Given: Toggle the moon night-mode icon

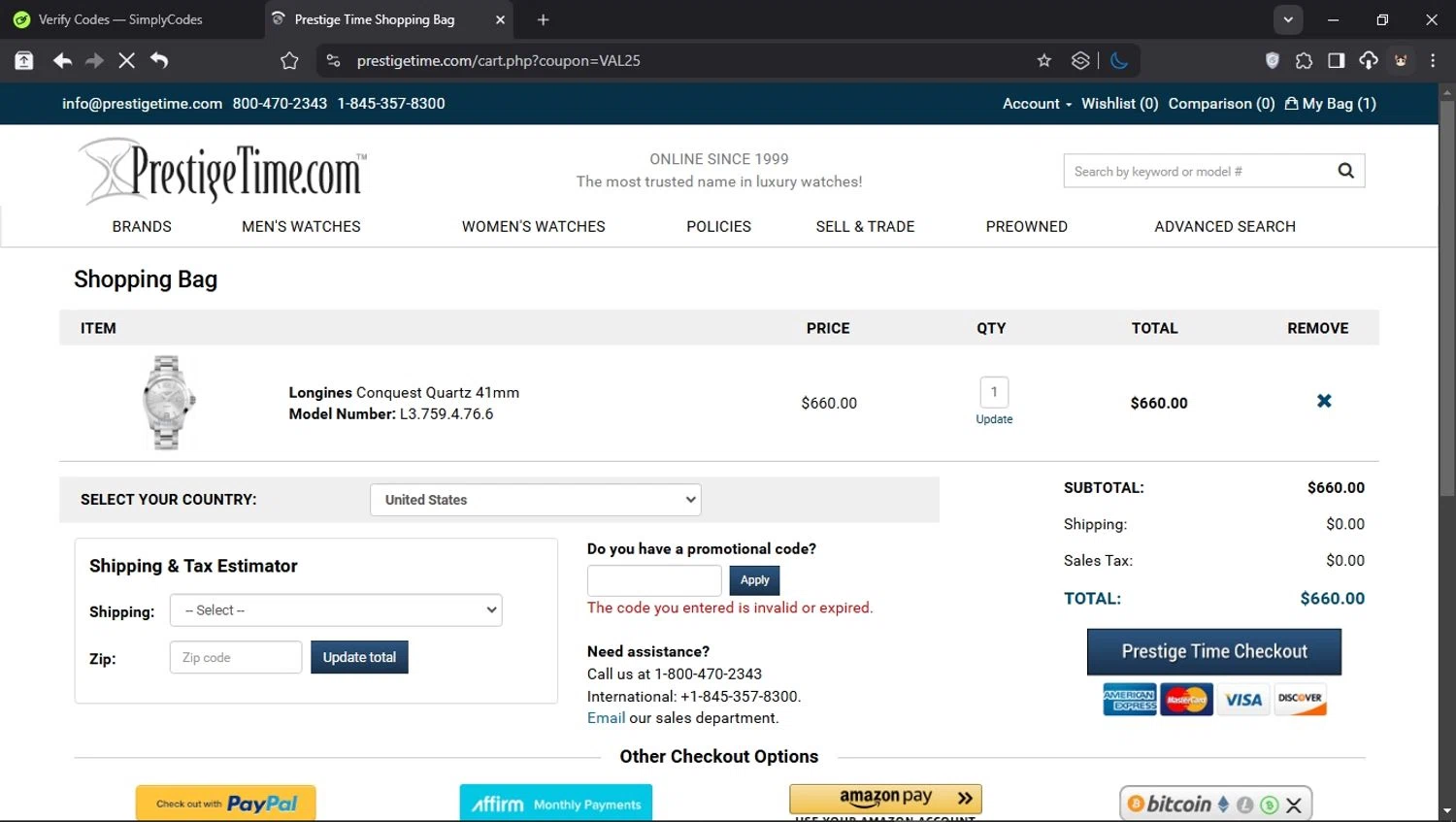Looking at the screenshot, I should click(x=1119, y=60).
